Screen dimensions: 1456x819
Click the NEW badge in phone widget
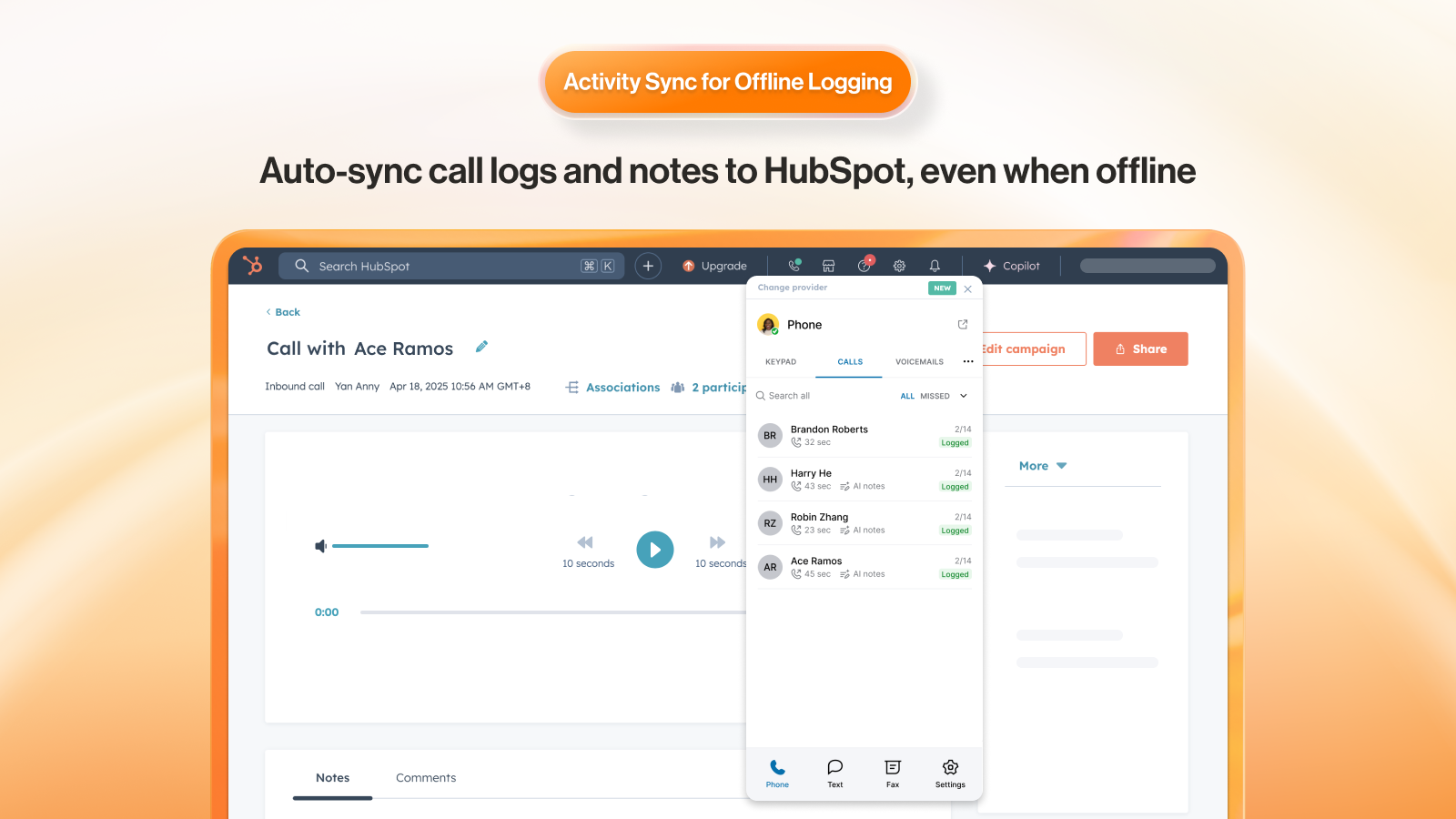pyautogui.click(x=942, y=288)
